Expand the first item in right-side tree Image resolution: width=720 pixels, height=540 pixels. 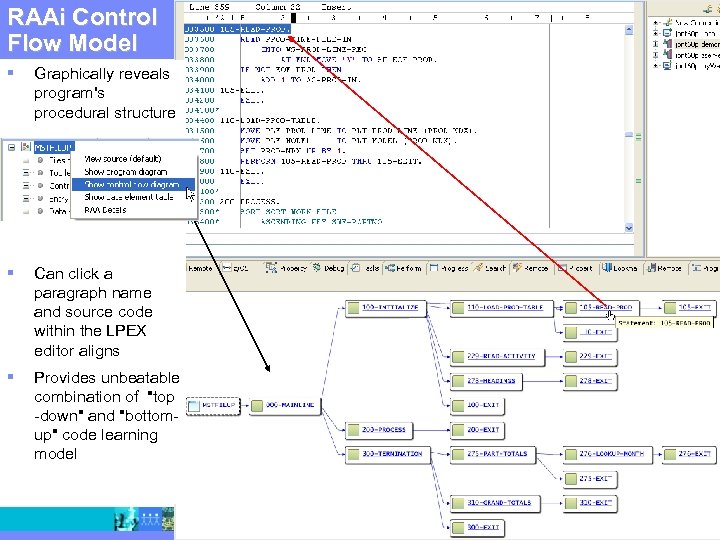coord(656,22)
